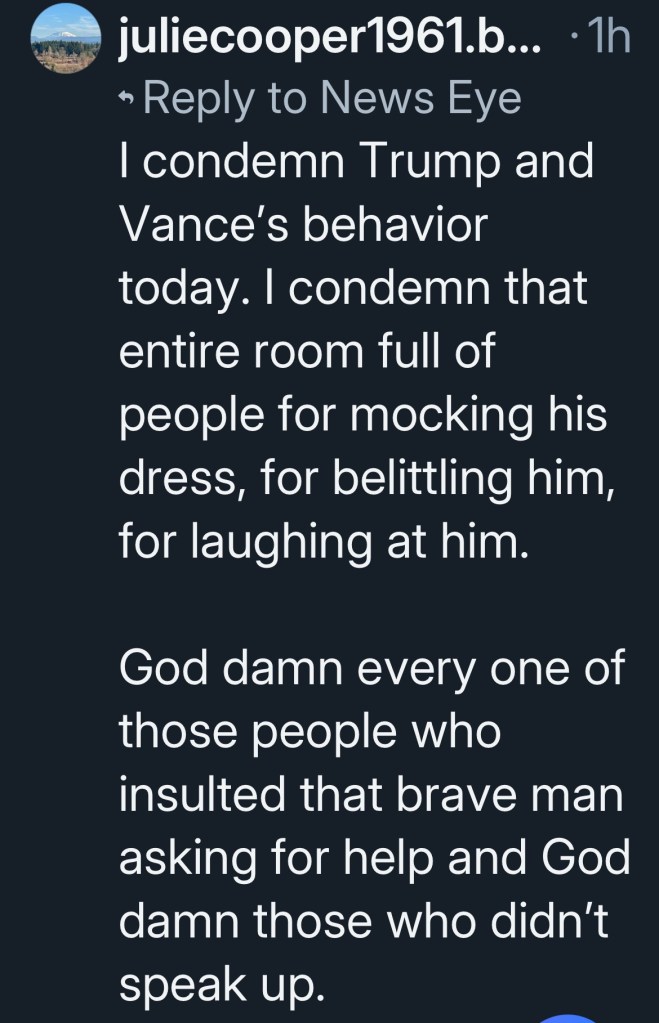Click the "Vance's behavior" text line
The image size is (659, 1023).
point(302,225)
